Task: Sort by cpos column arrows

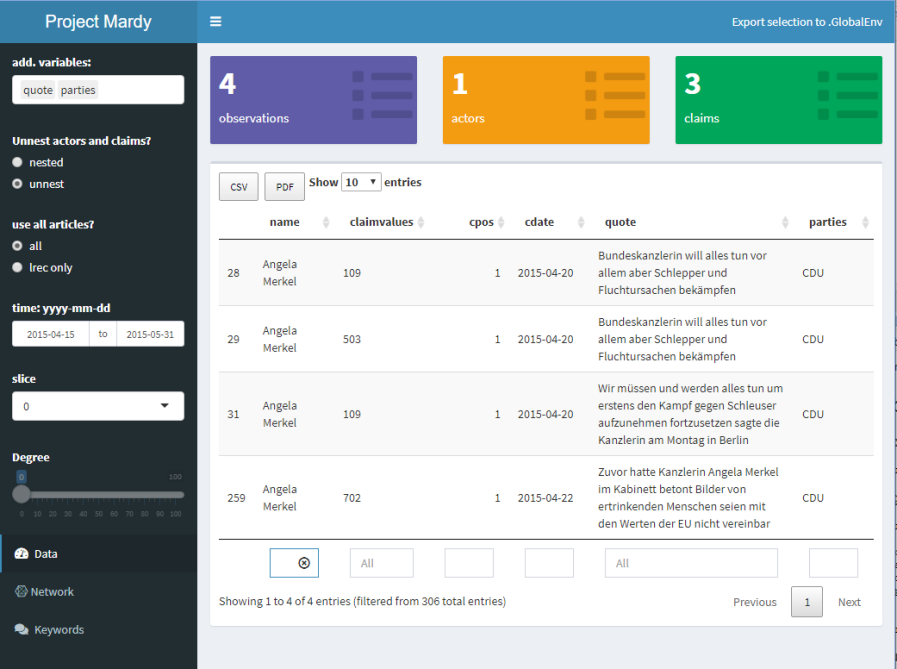Action: [x=501, y=222]
